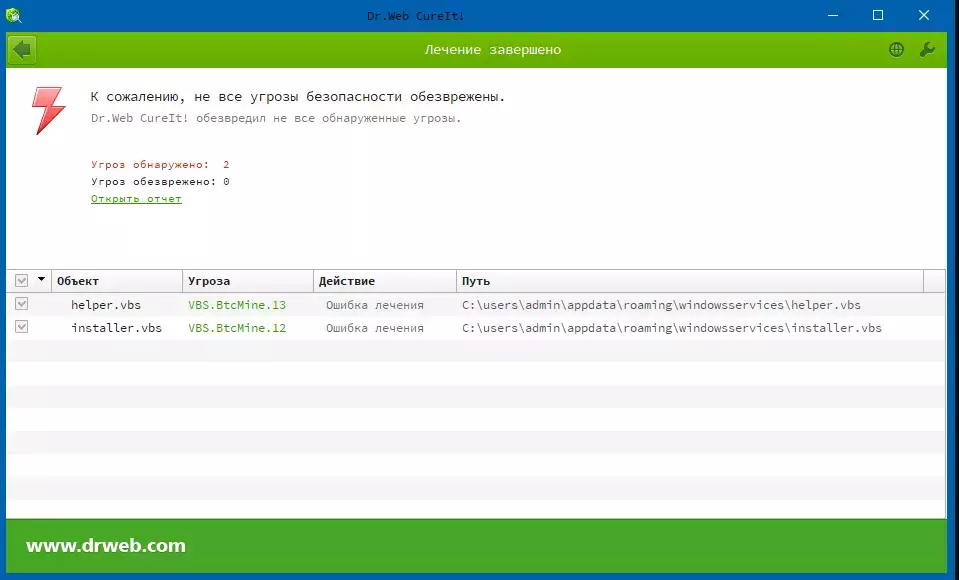The image size is (959, 580).
Task: Sort by the 'Угроза' column header
Action: click(248, 281)
